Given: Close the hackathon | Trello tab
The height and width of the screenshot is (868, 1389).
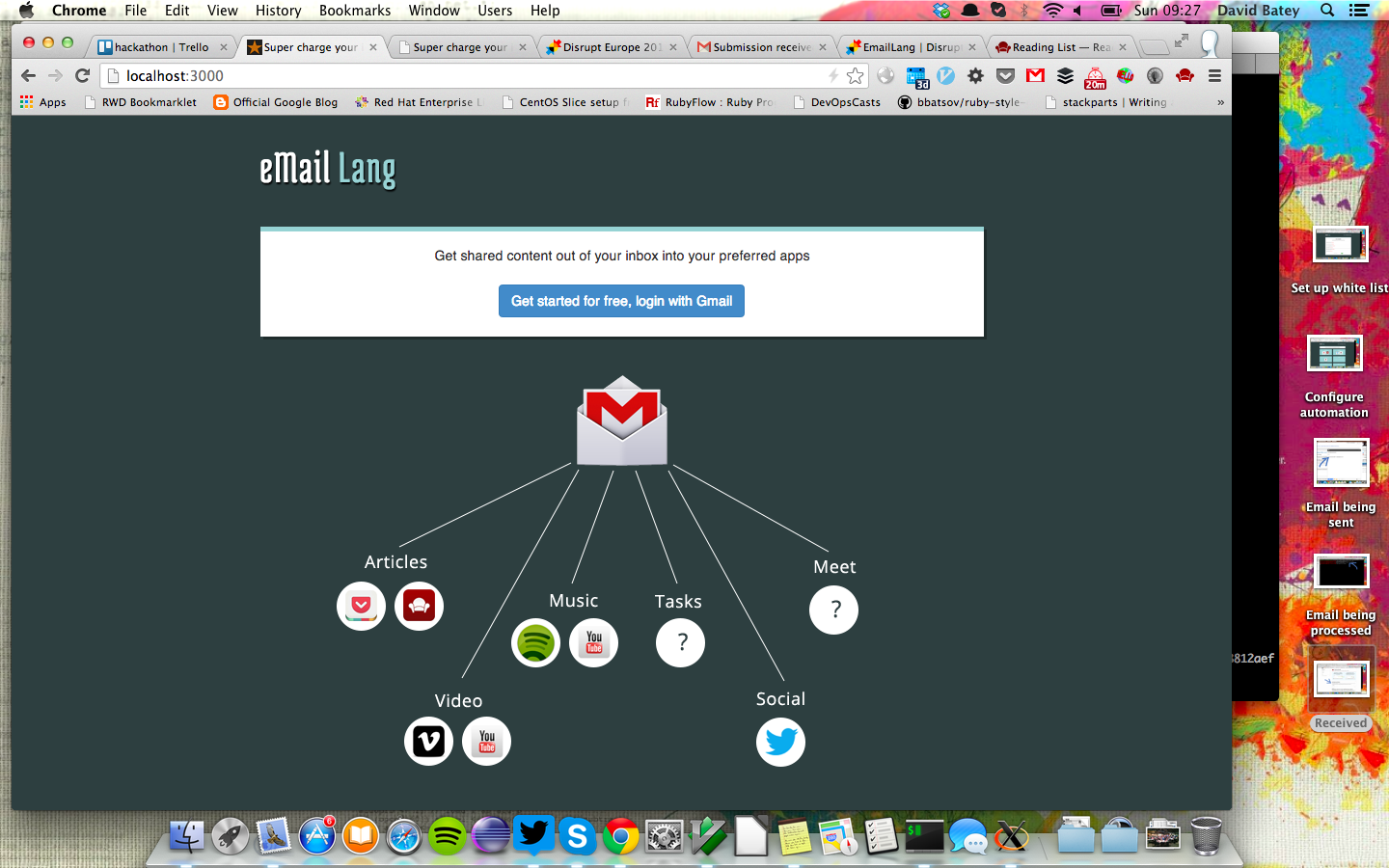Looking at the screenshot, I should tap(224, 46).
